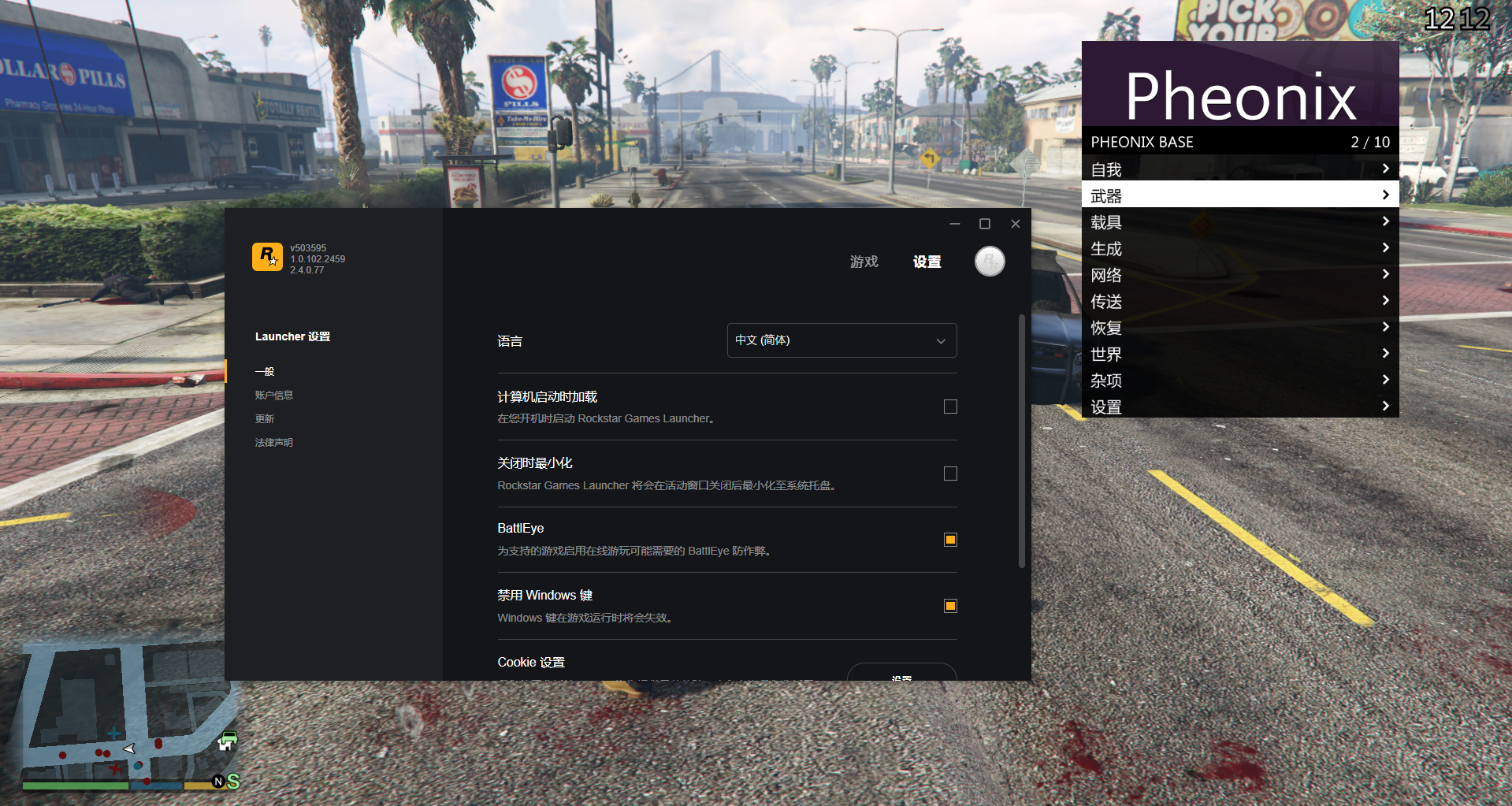The image size is (1512, 806).
Task: Open 世界 submenu in Pheonix menu
Action: click(1240, 354)
